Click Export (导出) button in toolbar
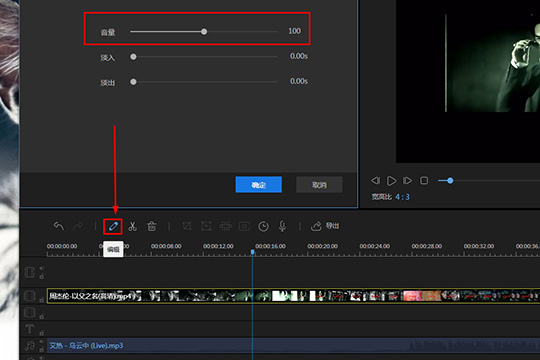540x360 pixels. (x=325, y=226)
